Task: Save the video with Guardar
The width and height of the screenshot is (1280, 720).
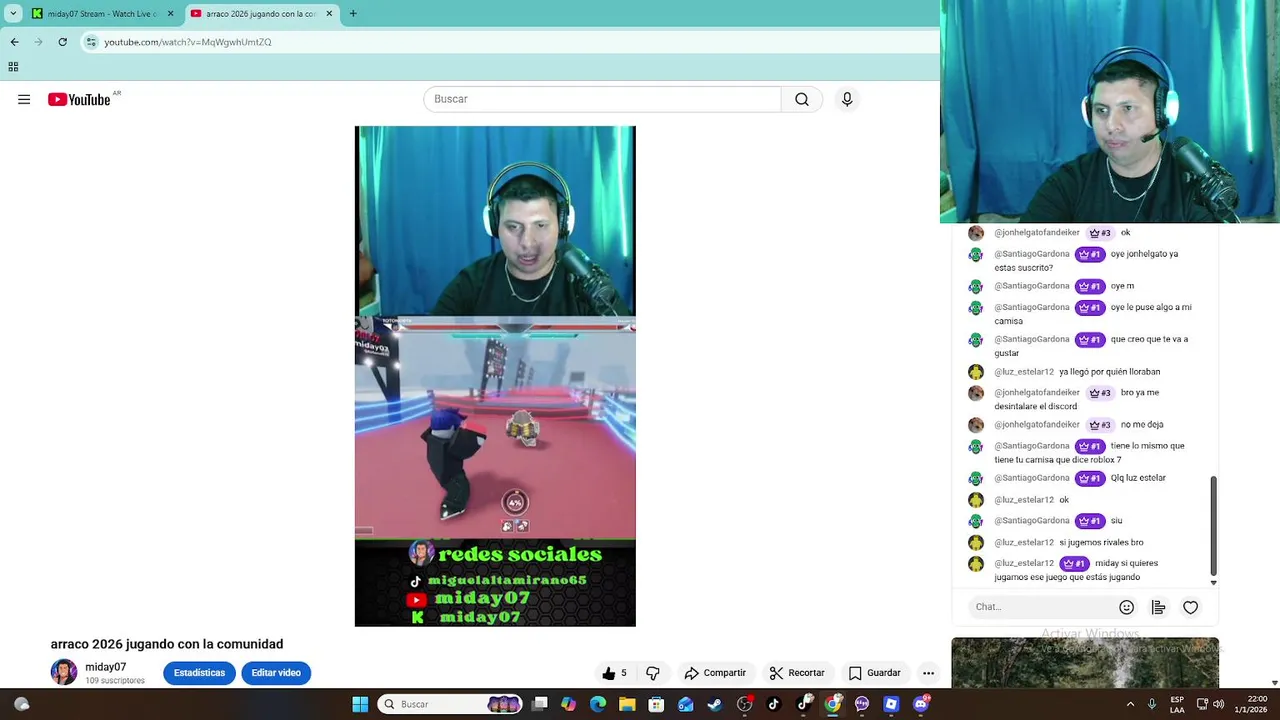Action: click(874, 673)
